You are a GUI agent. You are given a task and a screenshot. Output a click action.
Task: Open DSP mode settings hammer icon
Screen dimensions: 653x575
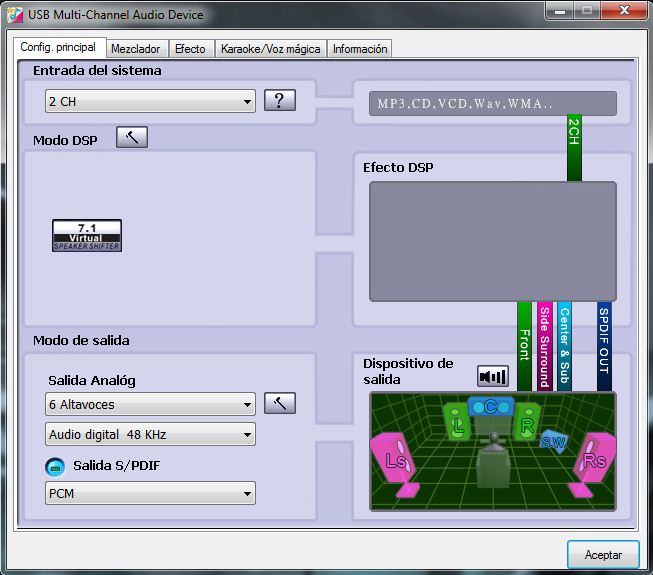[131, 138]
